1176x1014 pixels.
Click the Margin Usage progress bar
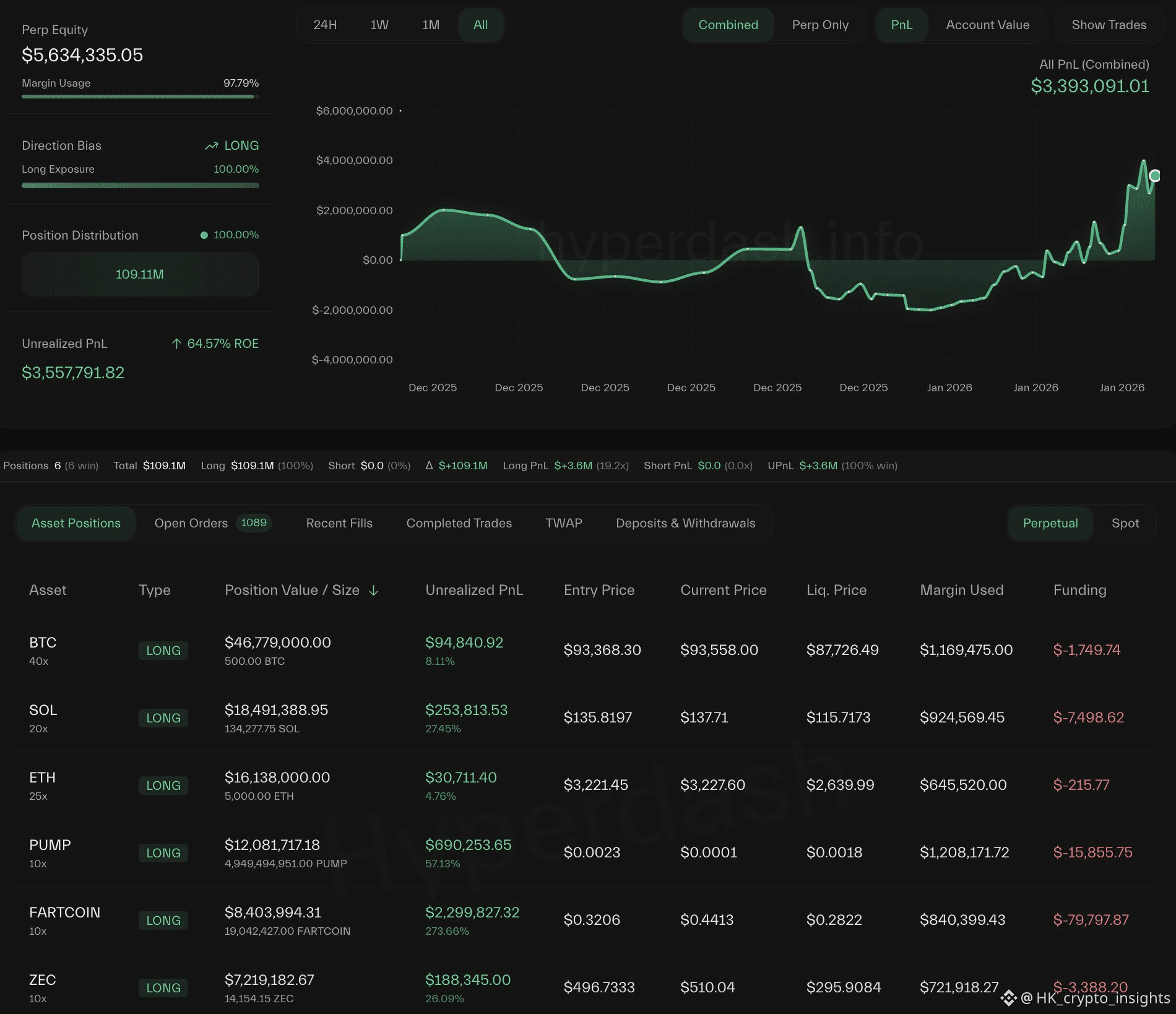140,97
